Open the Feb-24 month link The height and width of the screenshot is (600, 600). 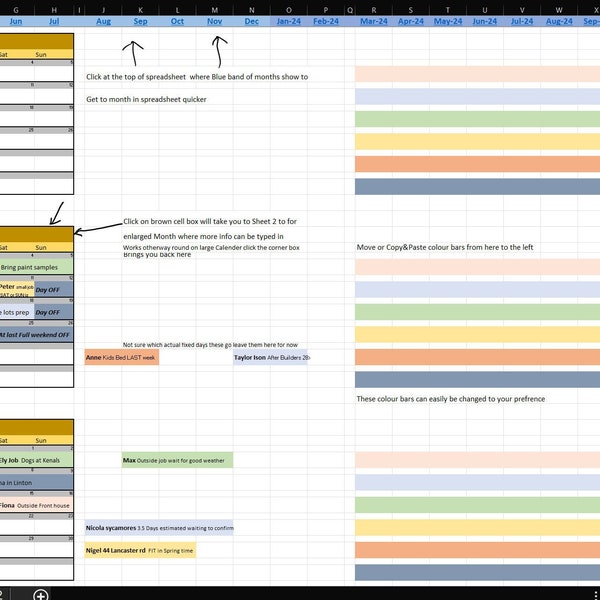[x=326, y=21]
